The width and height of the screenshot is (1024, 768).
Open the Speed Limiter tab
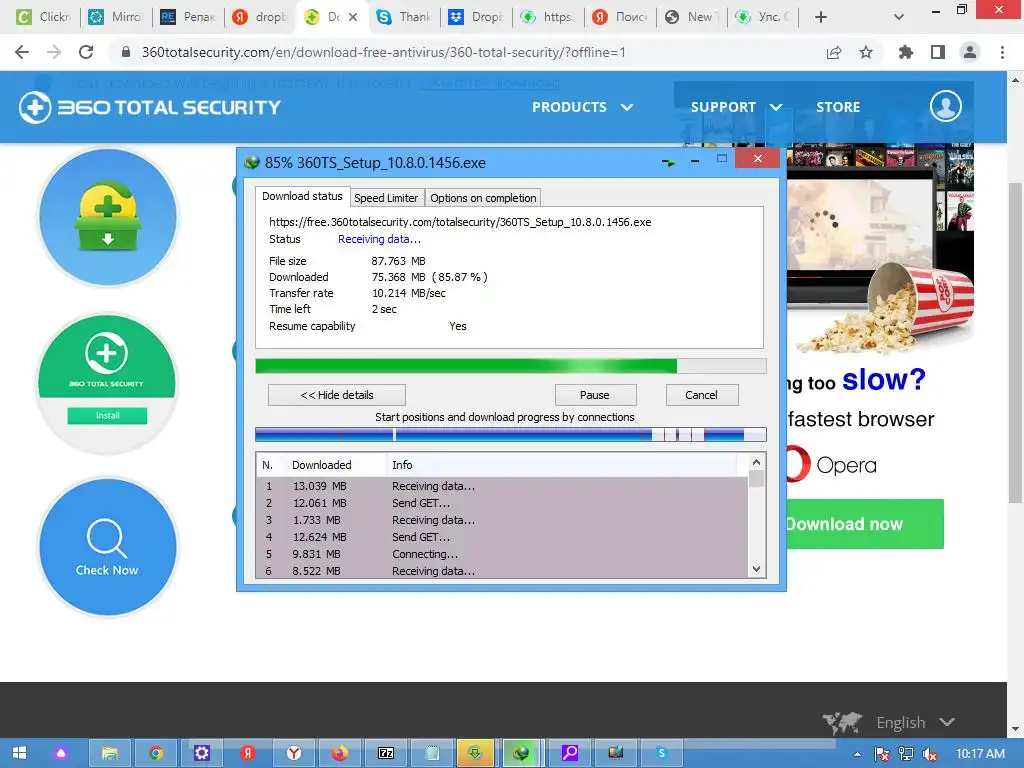(386, 198)
